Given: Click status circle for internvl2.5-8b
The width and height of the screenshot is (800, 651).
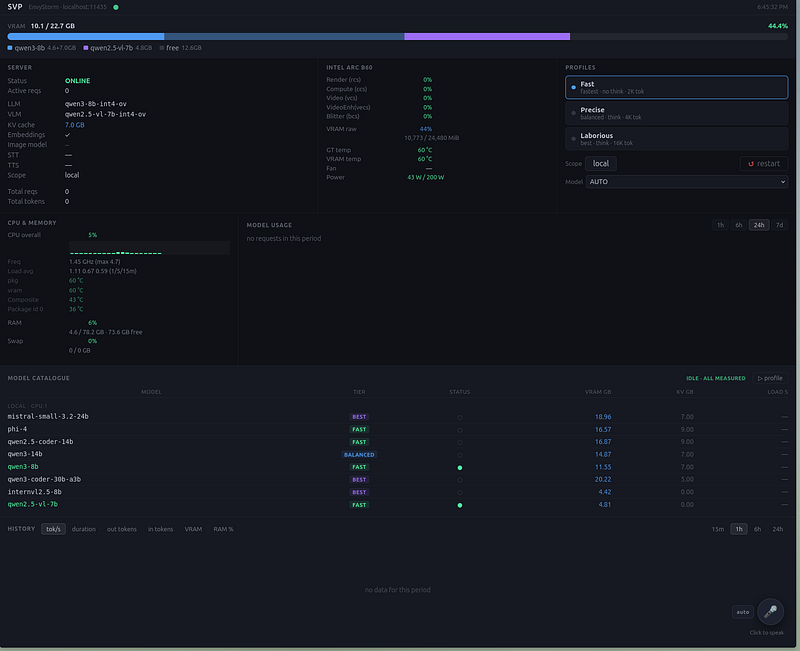Looking at the screenshot, I should coord(460,493).
